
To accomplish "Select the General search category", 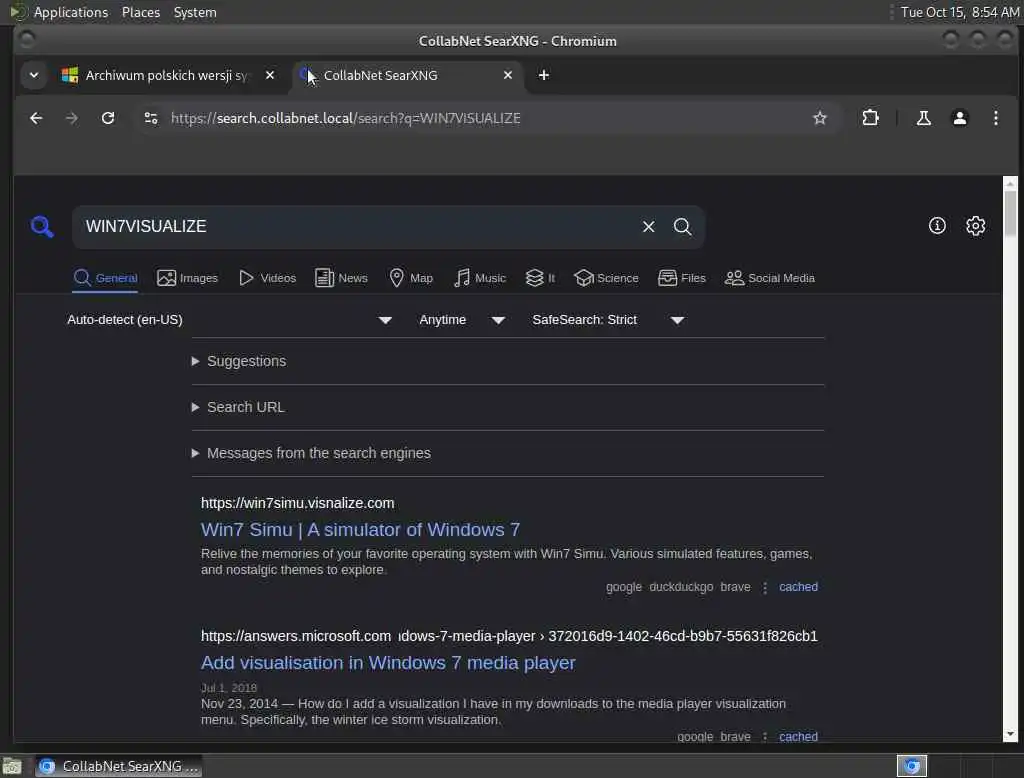I will tap(105, 278).
